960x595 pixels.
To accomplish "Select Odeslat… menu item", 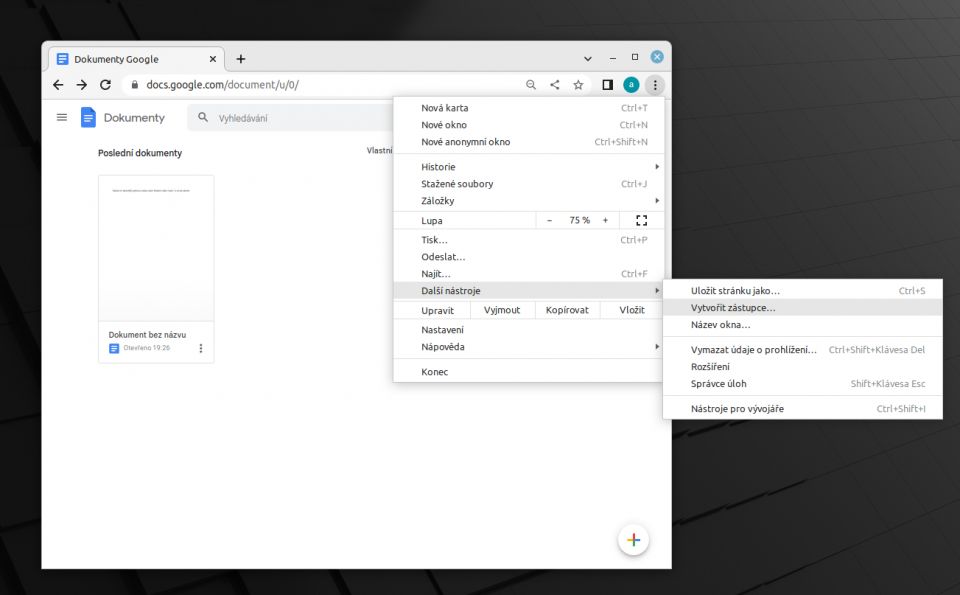I will (528, 257).
